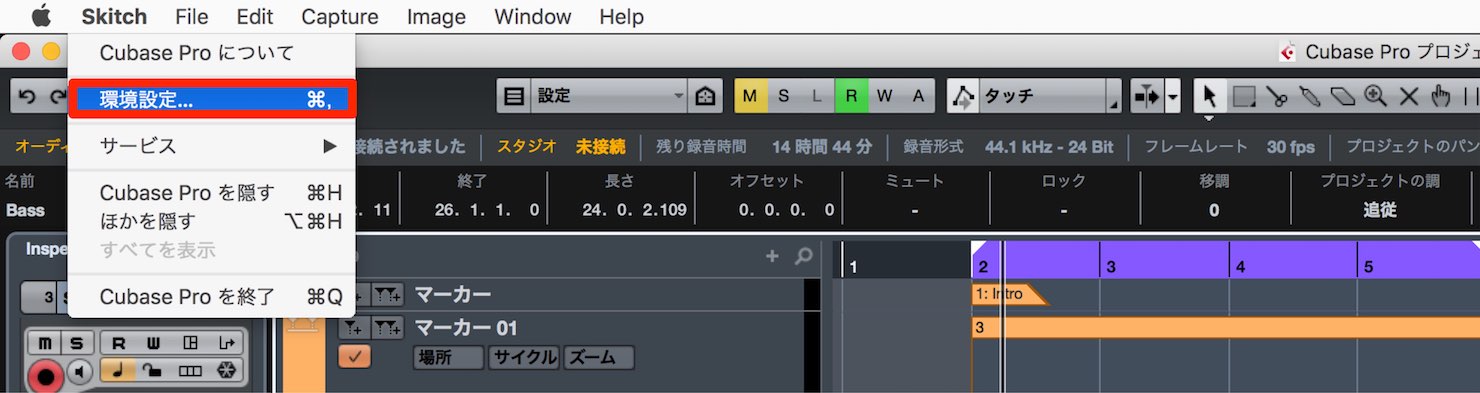Expand the サービス submenu

[x=211, y=145]
